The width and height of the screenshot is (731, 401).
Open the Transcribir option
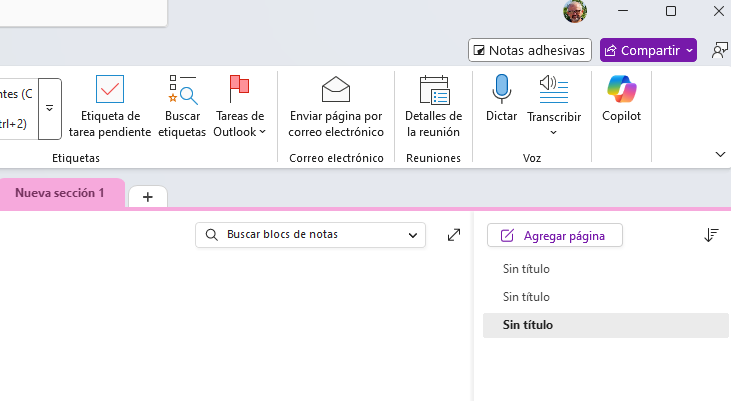tap(553, 105)
